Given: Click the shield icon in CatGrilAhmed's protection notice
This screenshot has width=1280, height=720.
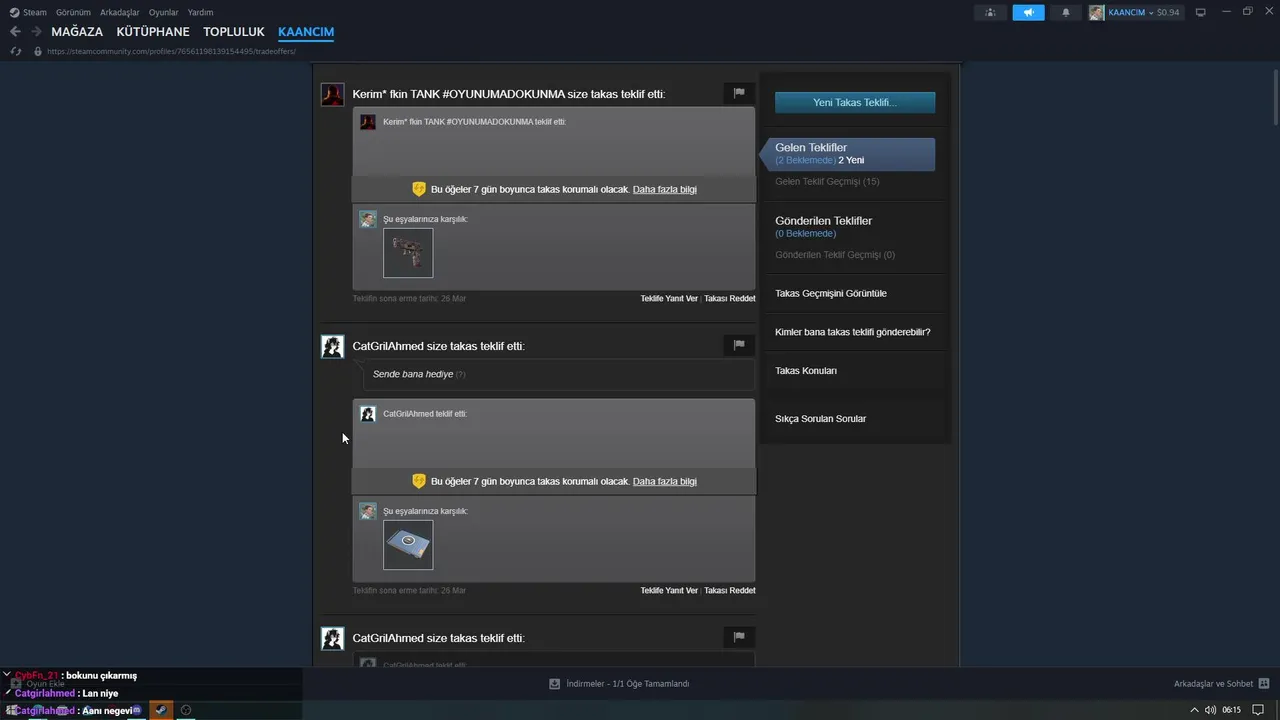Looking at the screenshot, I should 419,481.
